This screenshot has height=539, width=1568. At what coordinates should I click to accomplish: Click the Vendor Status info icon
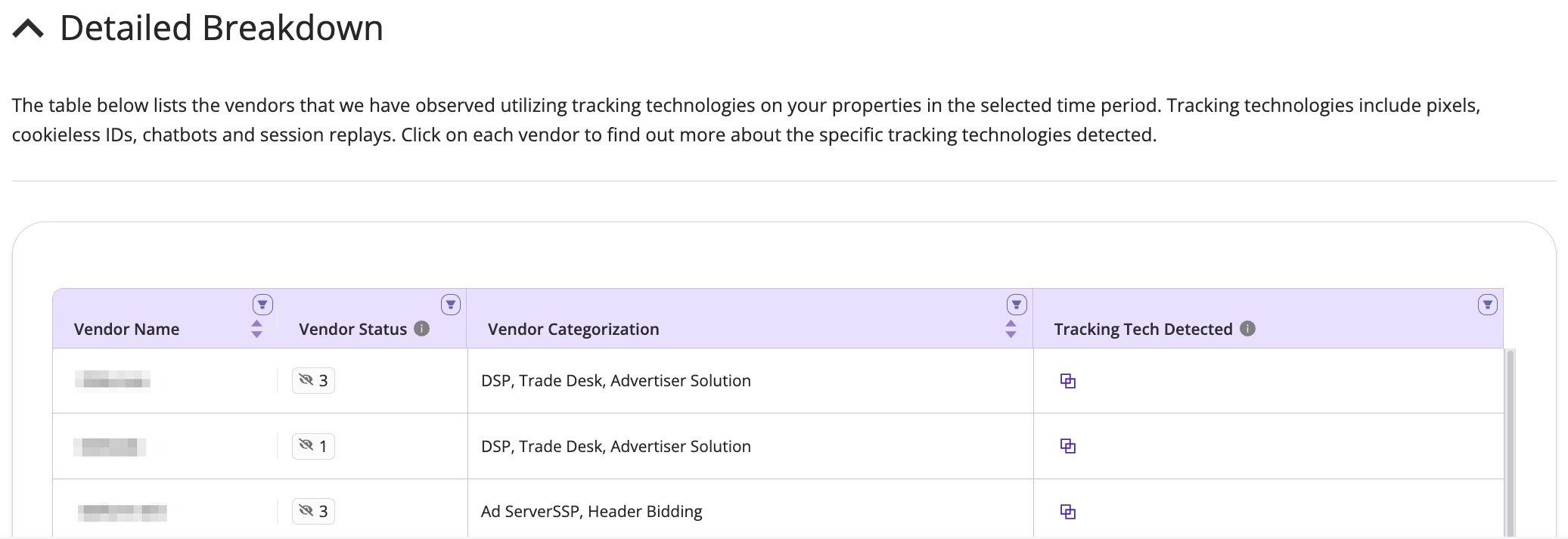click(x=422, y=328)
